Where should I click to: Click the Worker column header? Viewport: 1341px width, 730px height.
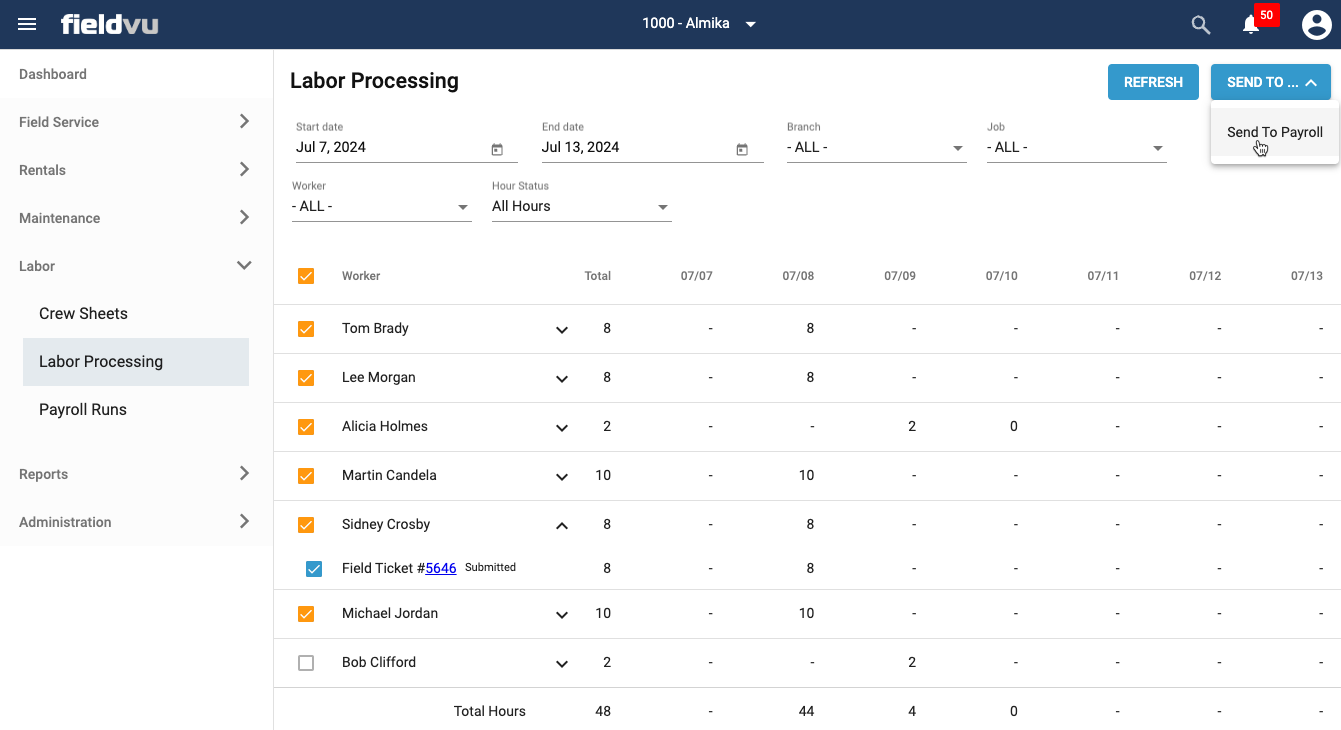361,276
